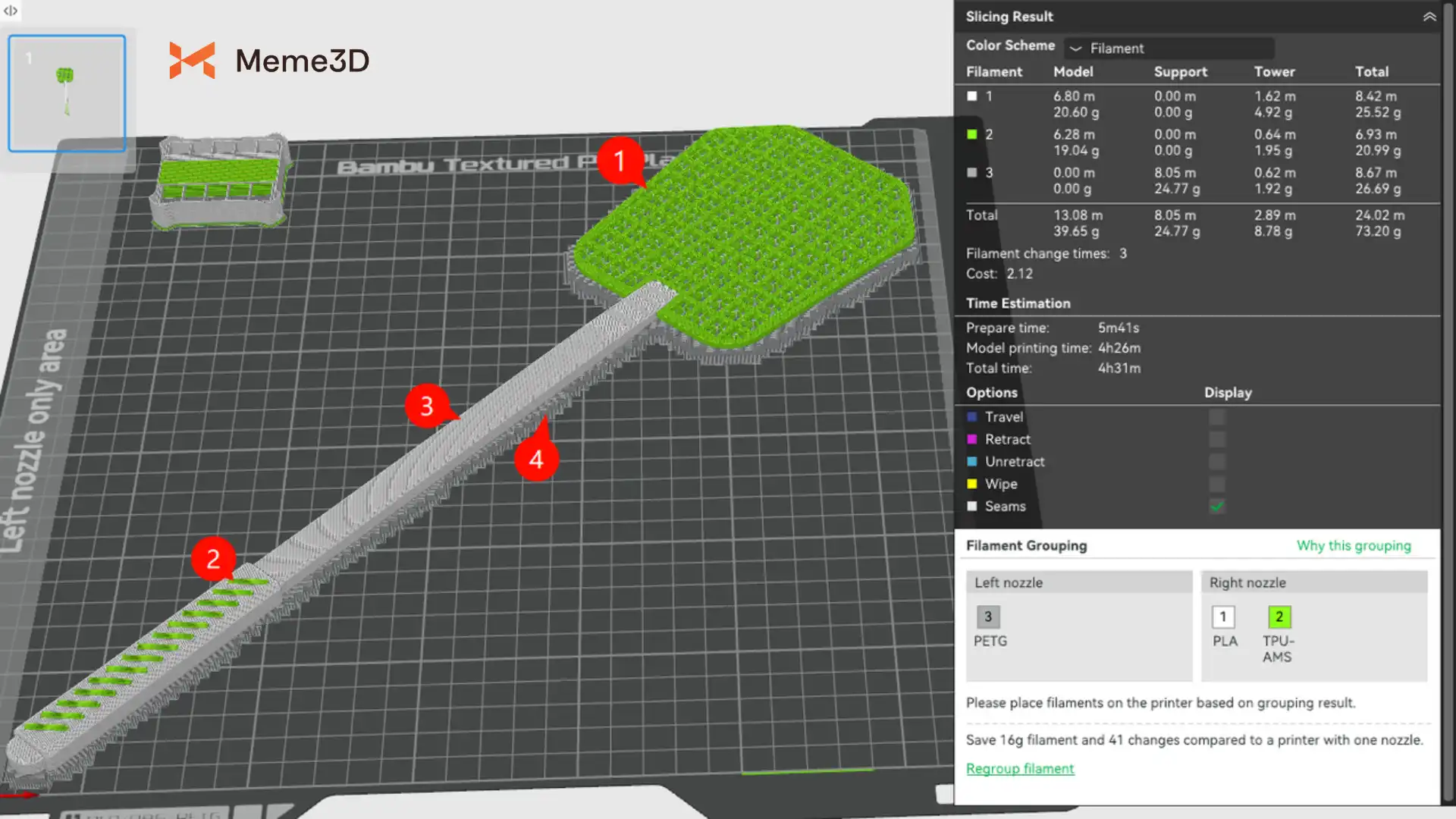Enable the Travel display checkbox
The image size is (1456, 819).
tap(1217, 417)
